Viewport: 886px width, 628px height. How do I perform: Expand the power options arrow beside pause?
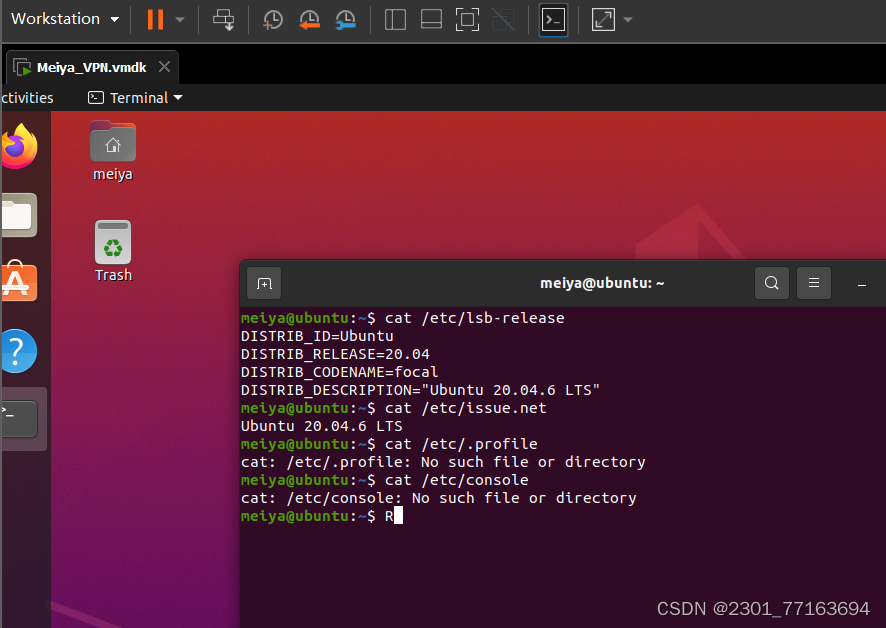[180, 20]
